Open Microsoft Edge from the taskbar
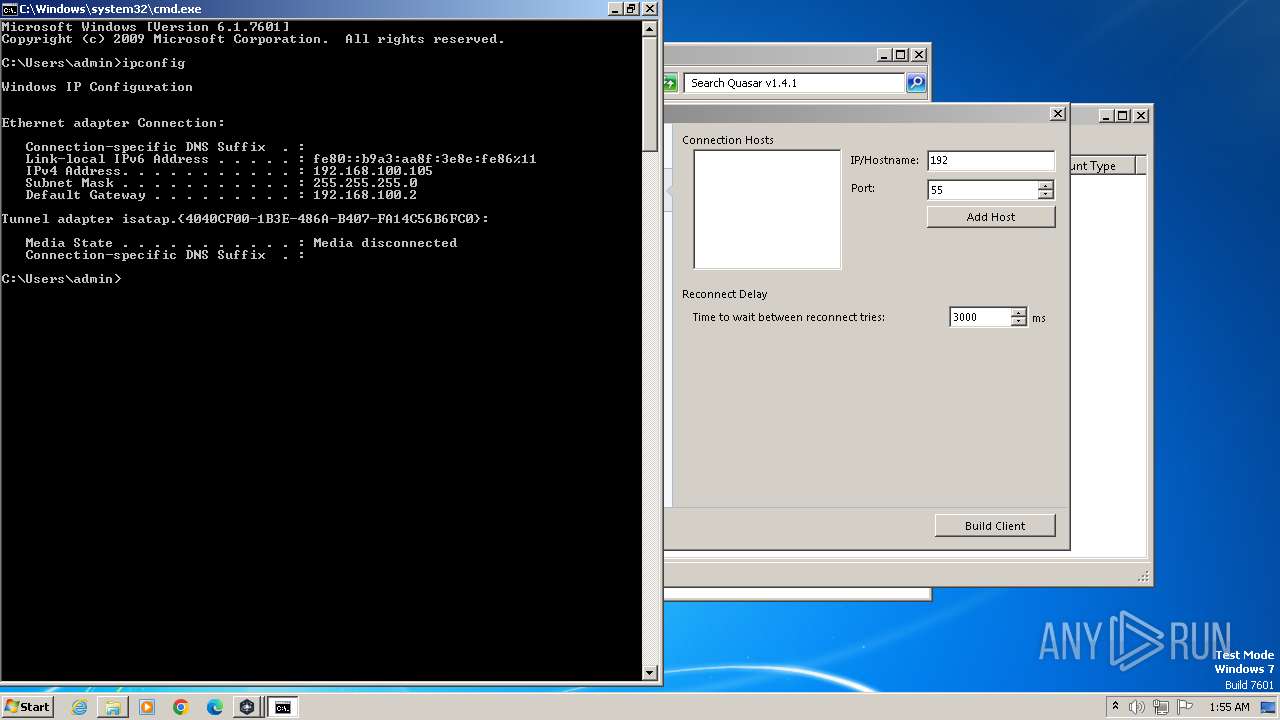 tap(214, 707)
